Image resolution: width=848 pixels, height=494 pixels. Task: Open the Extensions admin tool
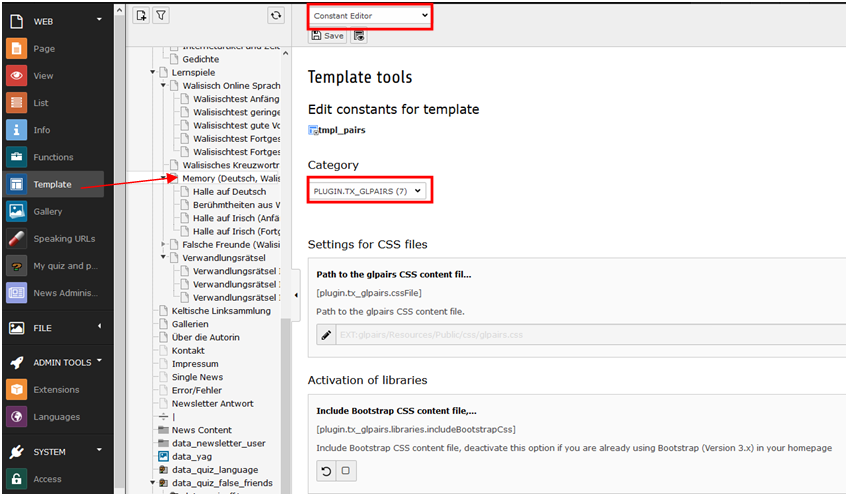tap(55, 390)
